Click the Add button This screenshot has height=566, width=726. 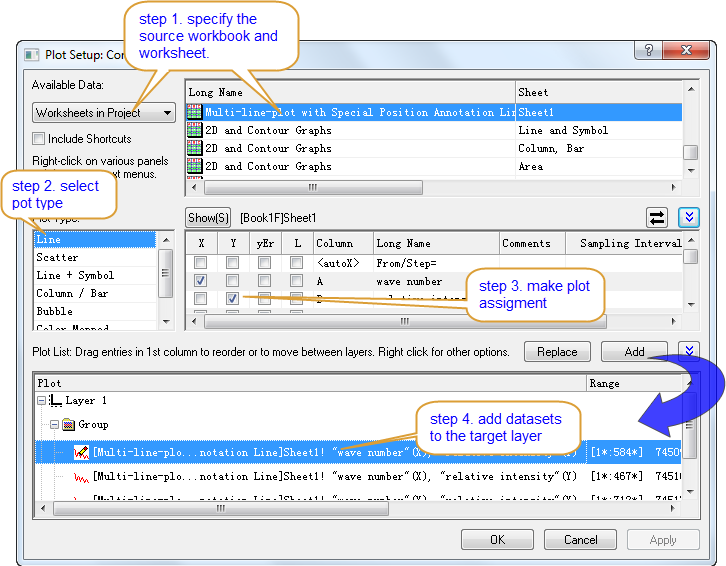coord(634,352)
